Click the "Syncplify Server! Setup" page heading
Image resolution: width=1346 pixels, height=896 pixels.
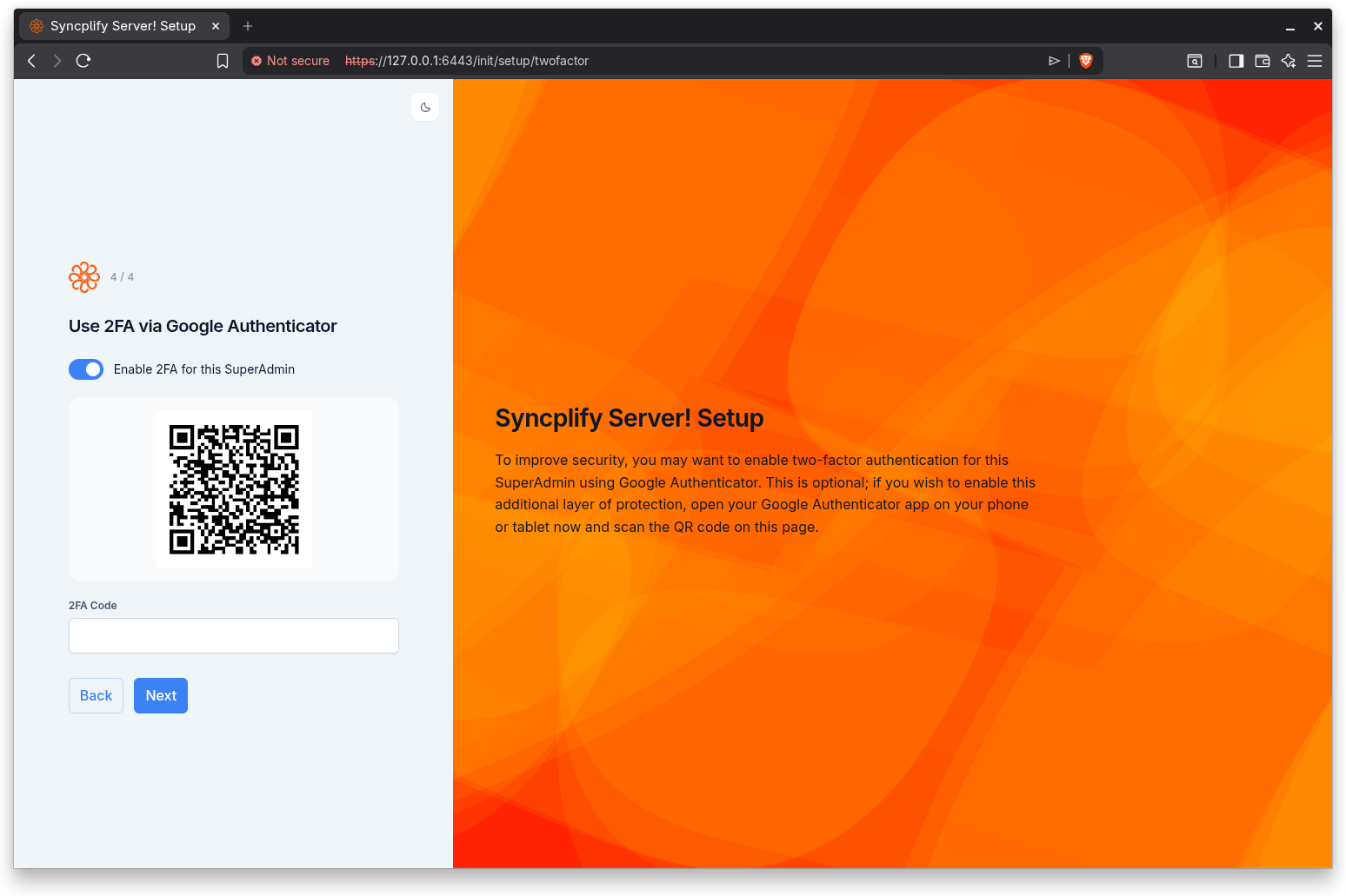630,418
